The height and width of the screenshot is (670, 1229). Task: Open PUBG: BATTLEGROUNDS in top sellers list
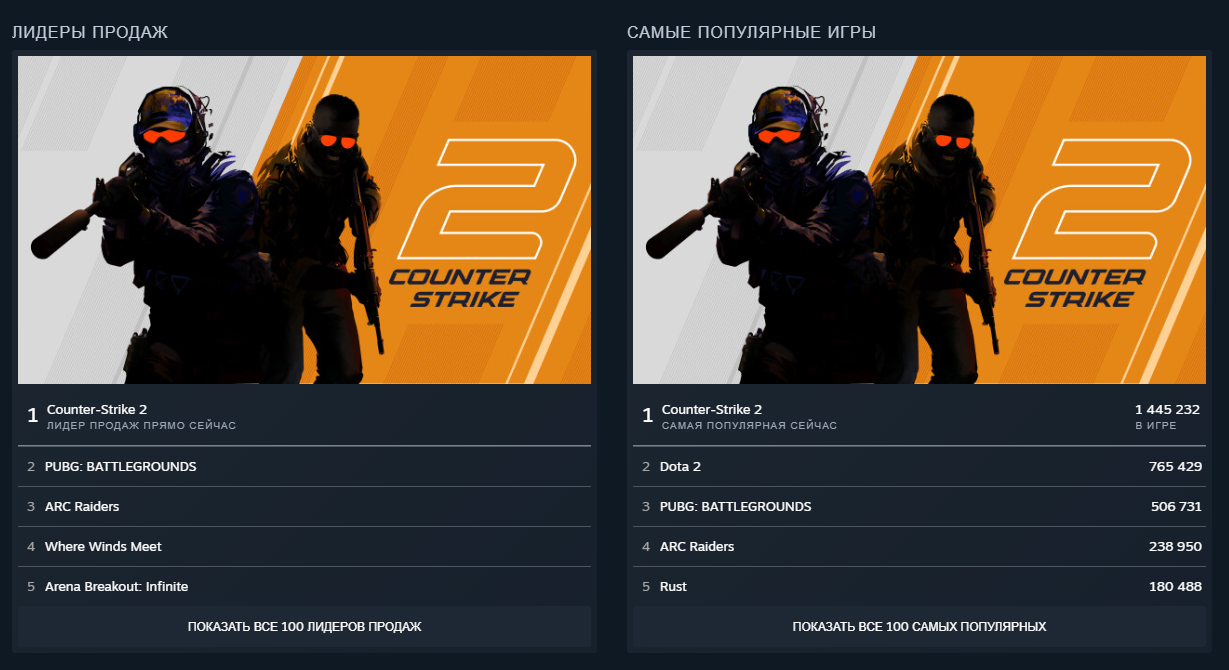pos(304,467)
